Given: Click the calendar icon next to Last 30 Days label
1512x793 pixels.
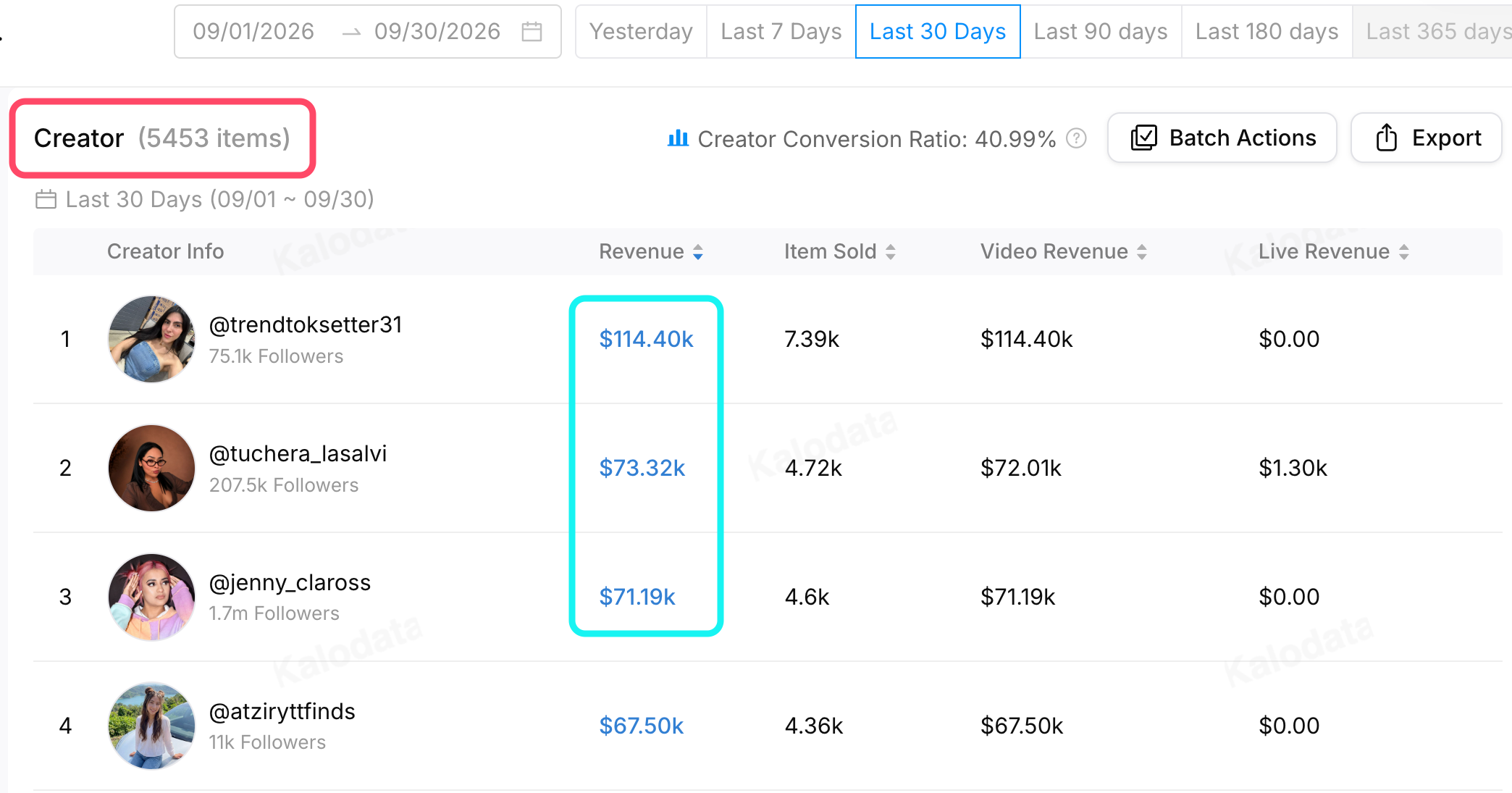Looking at the screenshot, I should pos(46,199).
